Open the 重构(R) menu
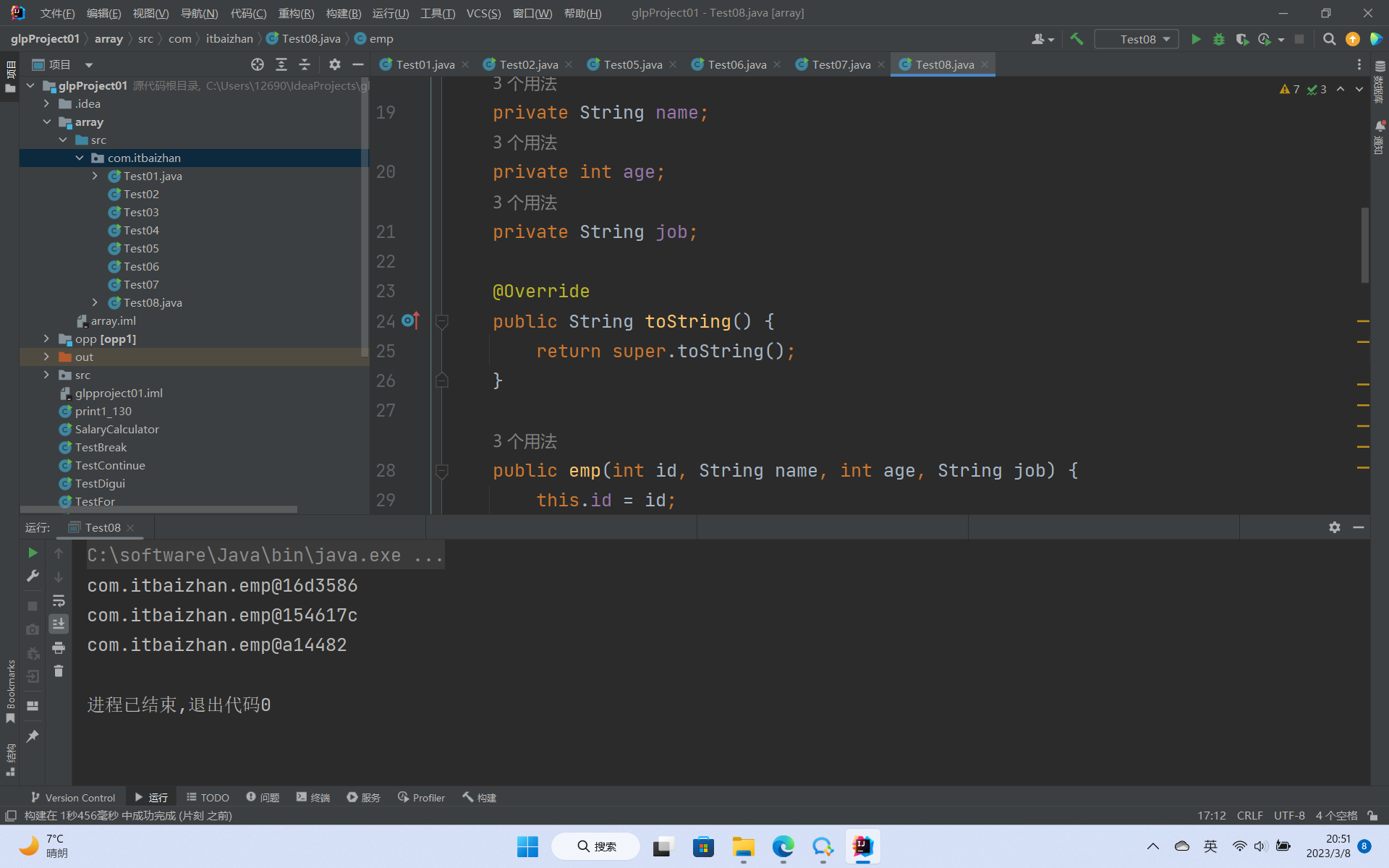 click(296, 13)
